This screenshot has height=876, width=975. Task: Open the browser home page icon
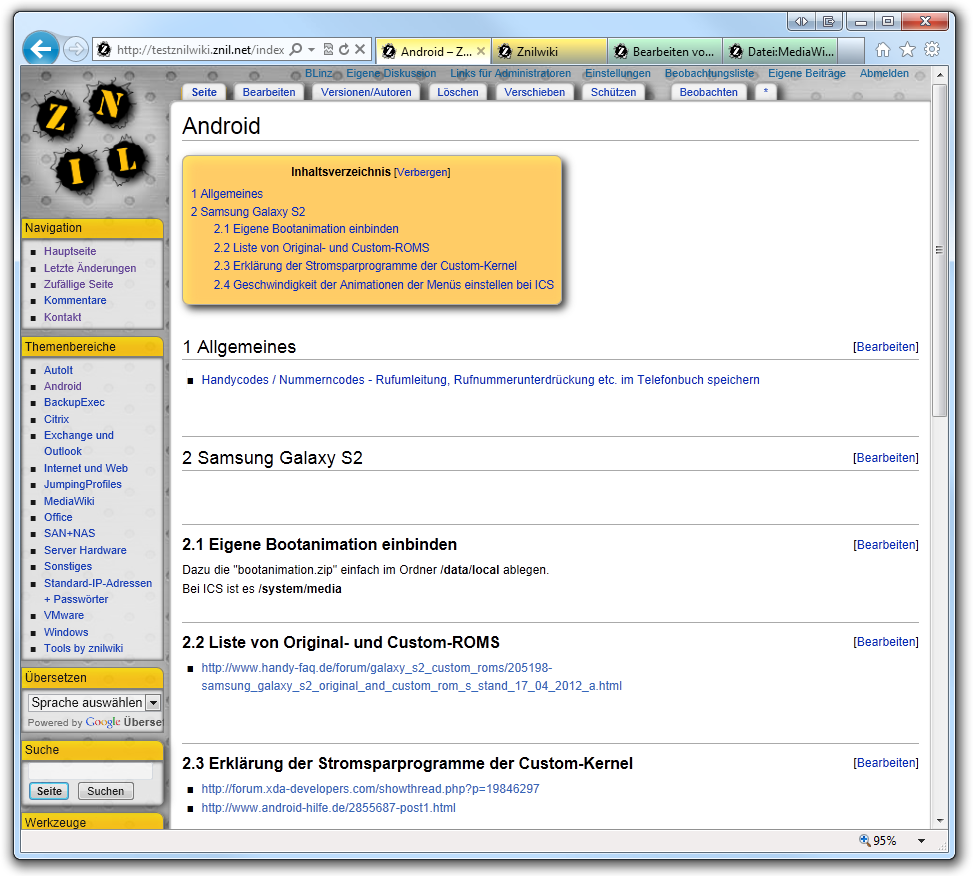pyautogui.click(x=882, y=50)
